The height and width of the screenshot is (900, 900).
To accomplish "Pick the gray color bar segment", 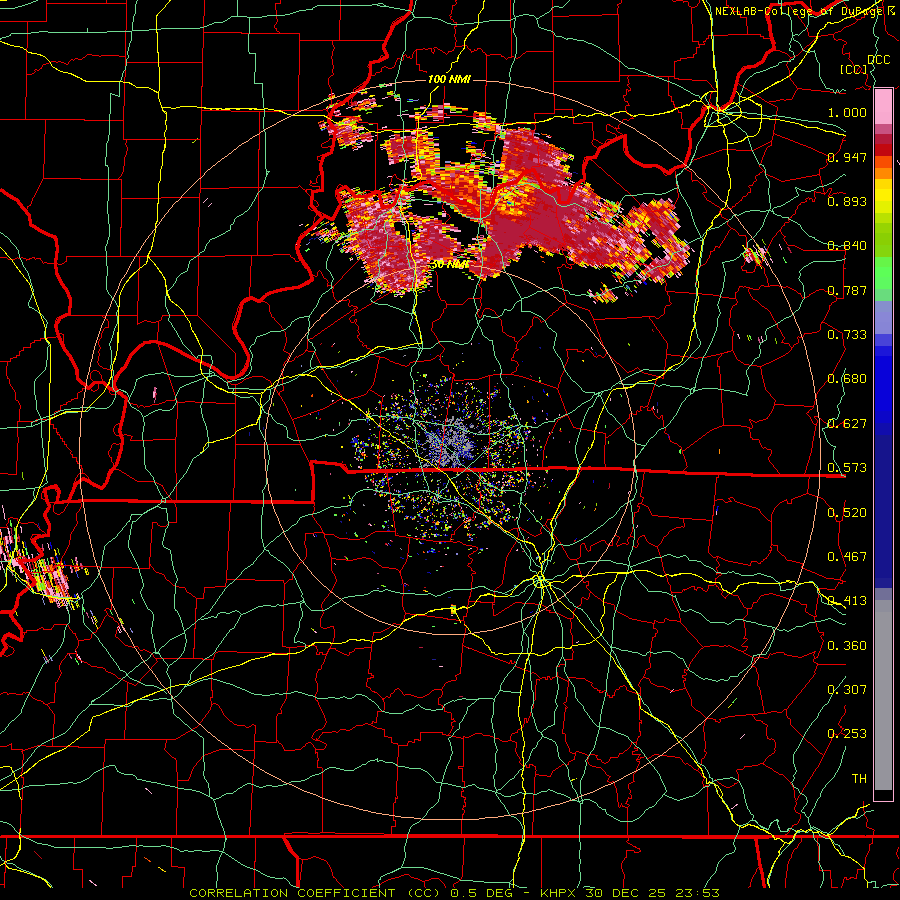I will (x=883, y=695).
